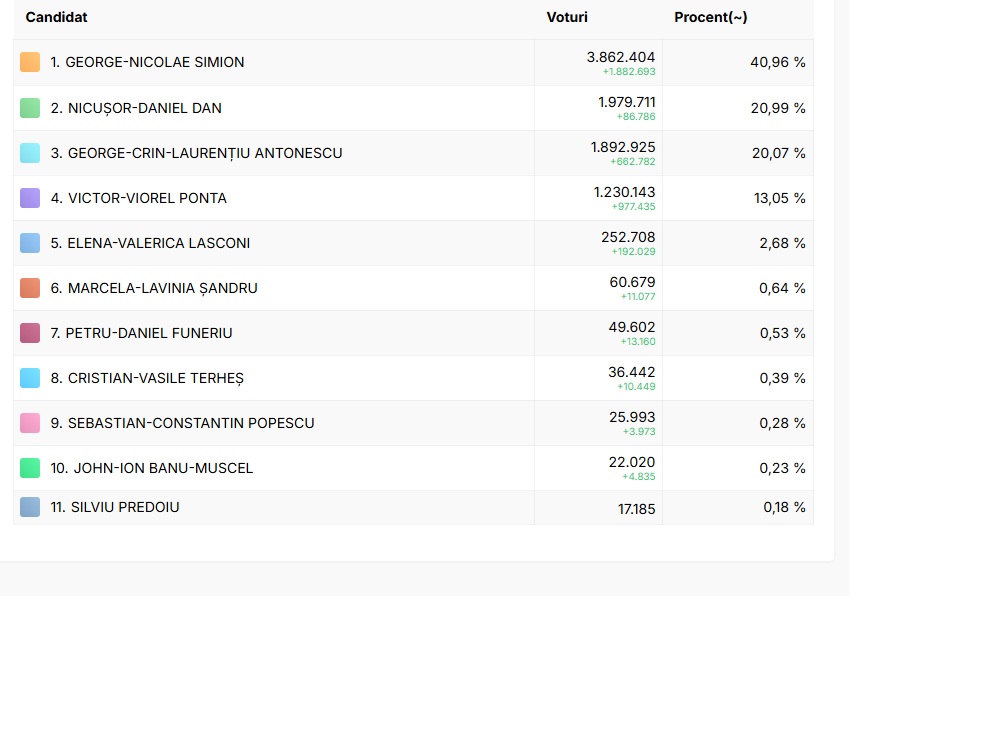Select the orange-red swatch for Marcela-Lavinia Șandru
Screen dimensions: 998x751
pos(30,288)
